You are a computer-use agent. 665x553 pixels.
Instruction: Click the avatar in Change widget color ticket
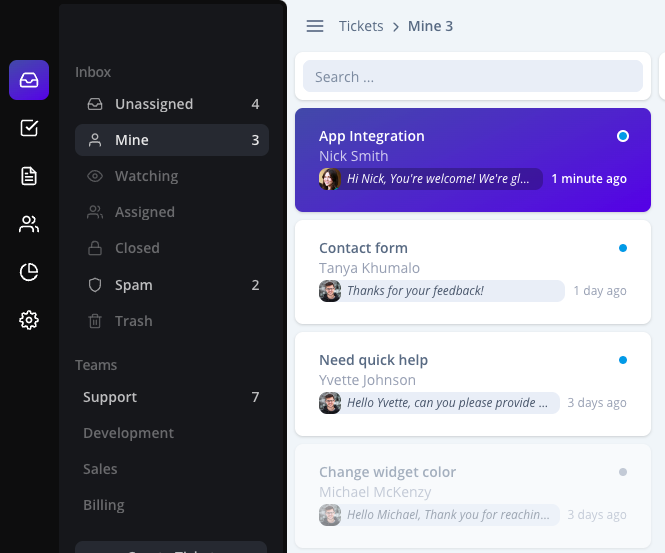tap(330, 515)
